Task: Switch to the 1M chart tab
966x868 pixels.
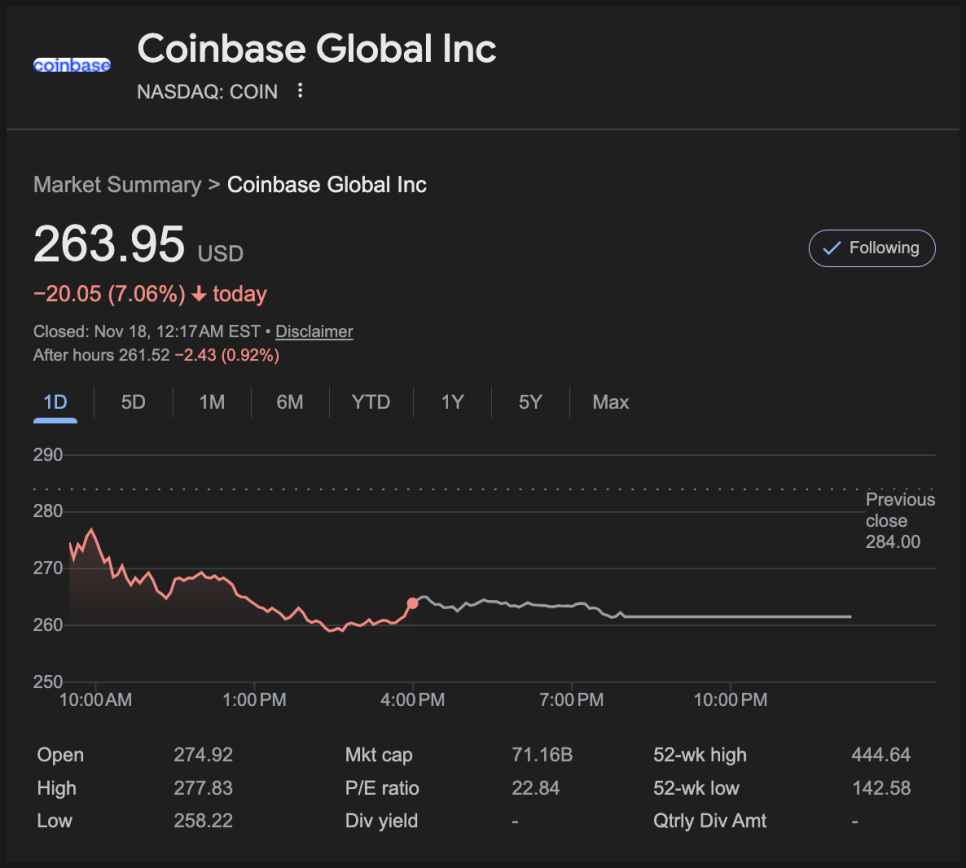Action: 211,402
